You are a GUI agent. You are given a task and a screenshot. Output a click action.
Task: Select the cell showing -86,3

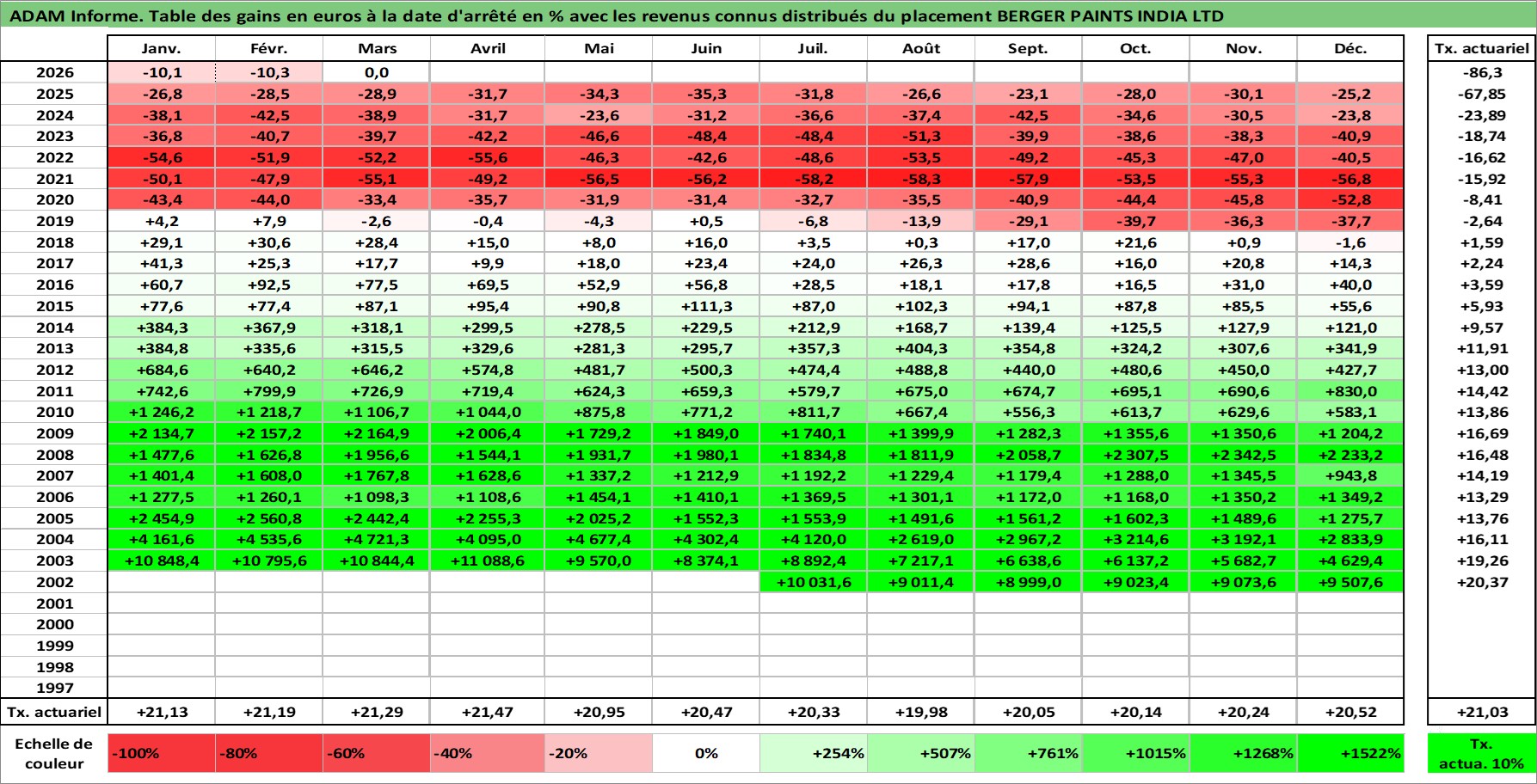click(x=1481, y=72)
